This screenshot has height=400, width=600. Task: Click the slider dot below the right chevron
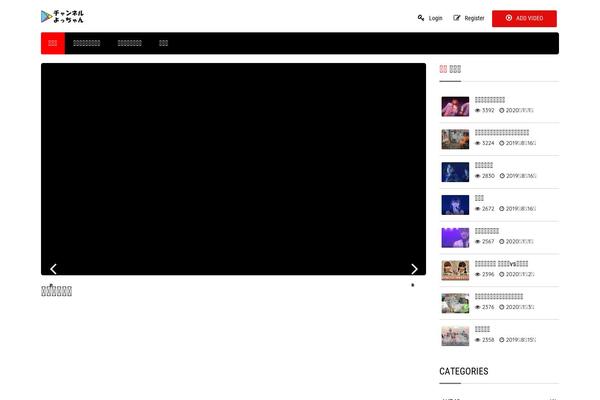(x=412, y=285)
